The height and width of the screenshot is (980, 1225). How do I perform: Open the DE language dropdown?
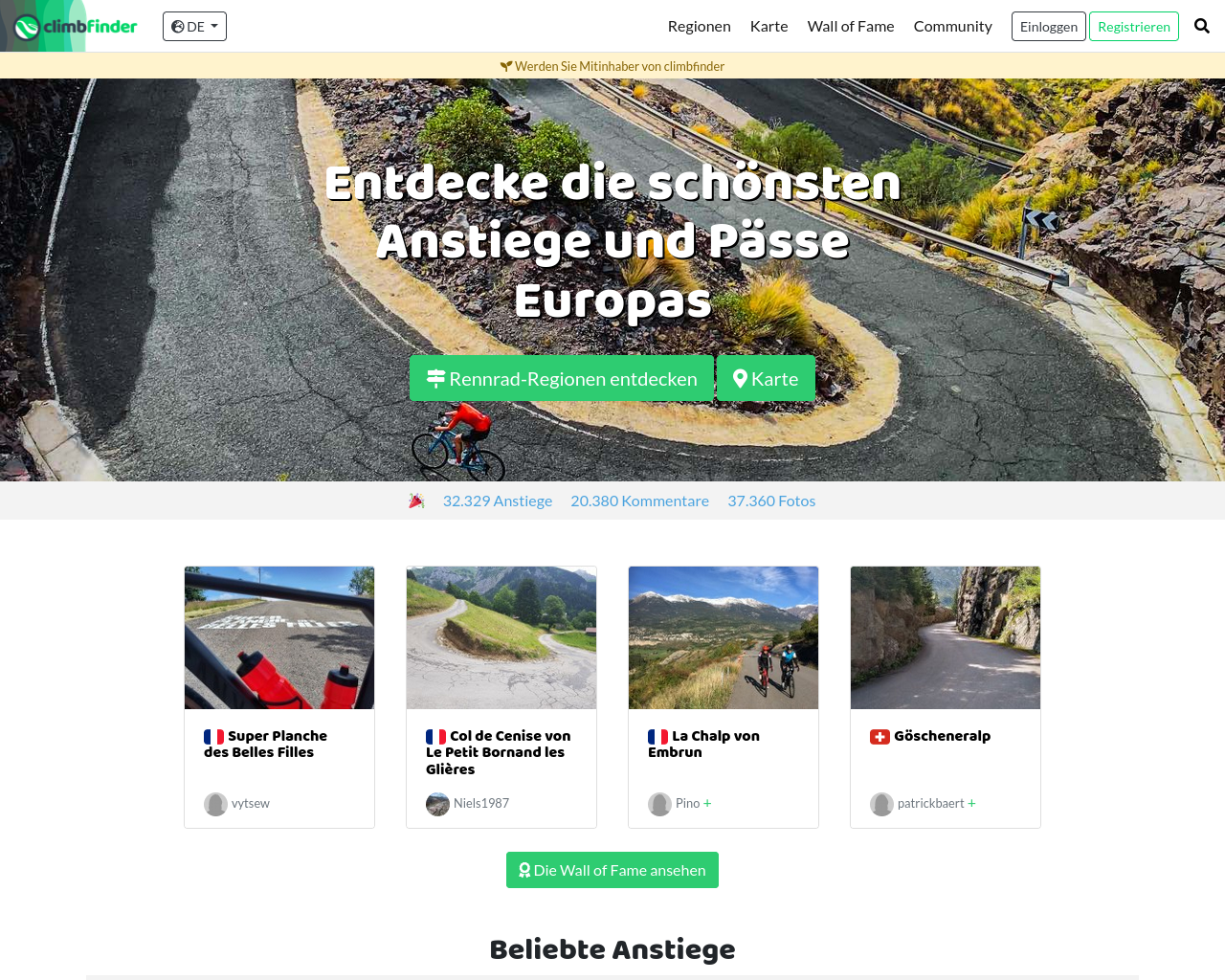pyautogui.click(x=194, y=27)
